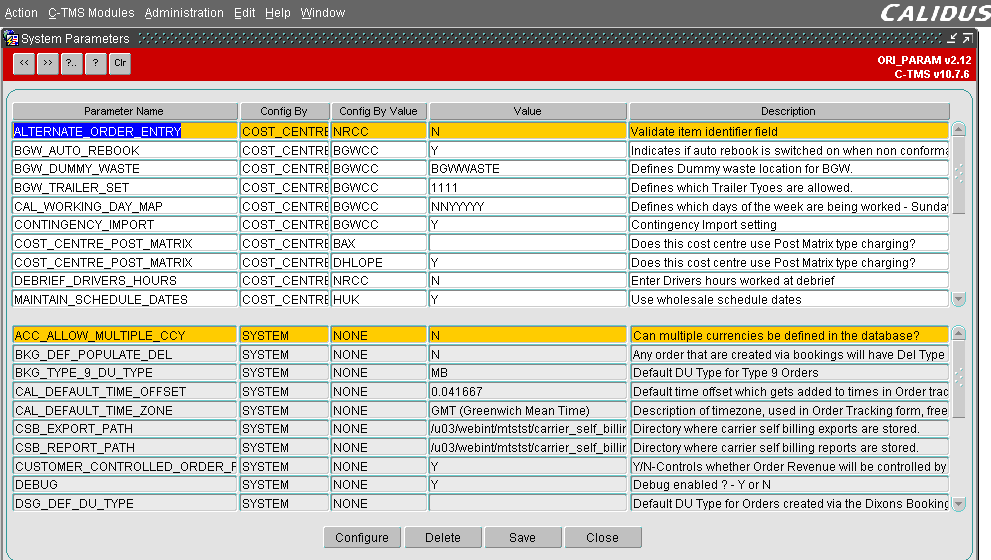This screenshot has width=991, height=560.
Task: Click the CAL_DEFAULT_TIME_ZONE parameter field
Action: pyautogui.click(x=125, y=411)
